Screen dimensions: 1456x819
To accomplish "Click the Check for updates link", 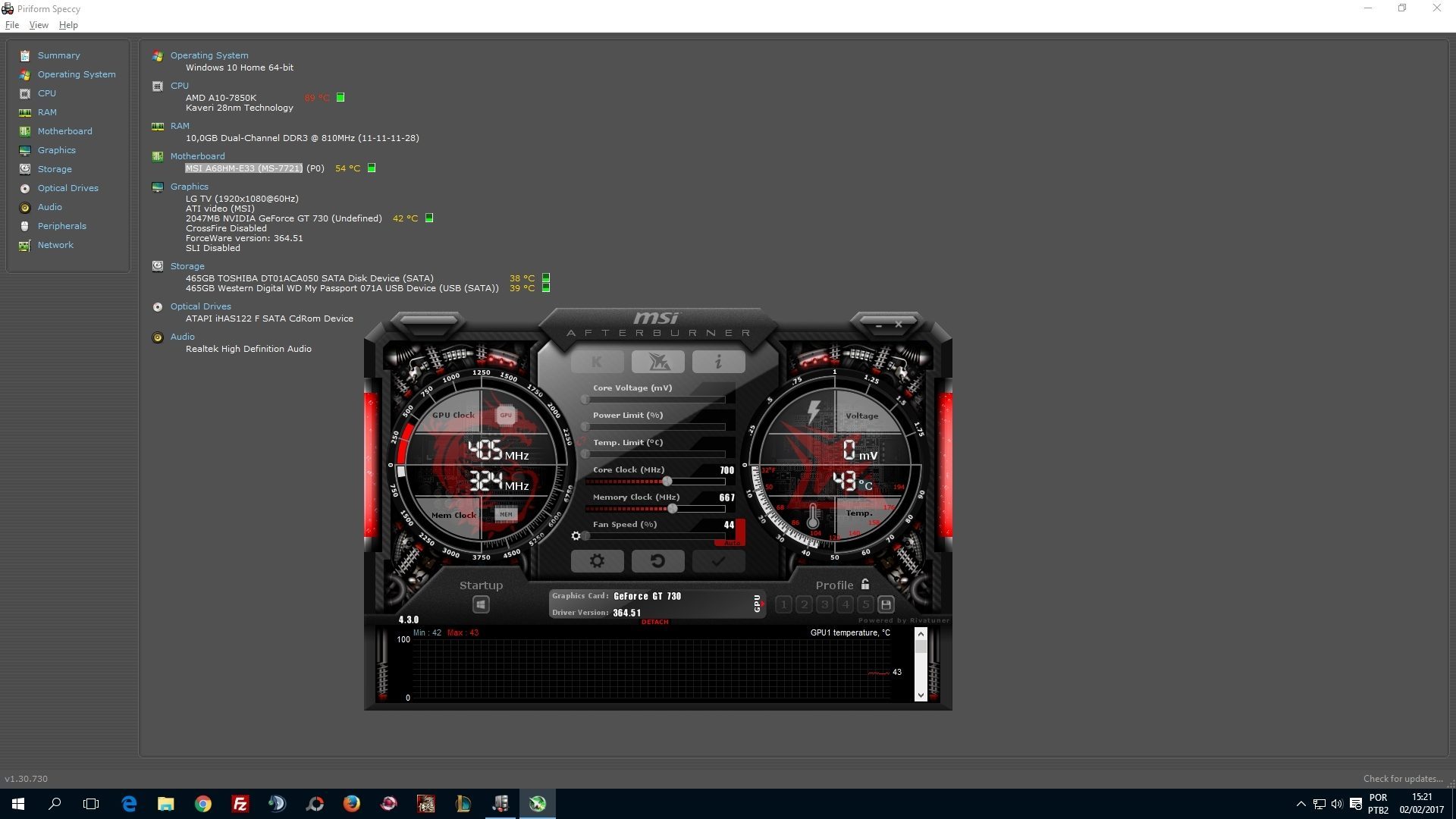I will (x=1403, y=779).
